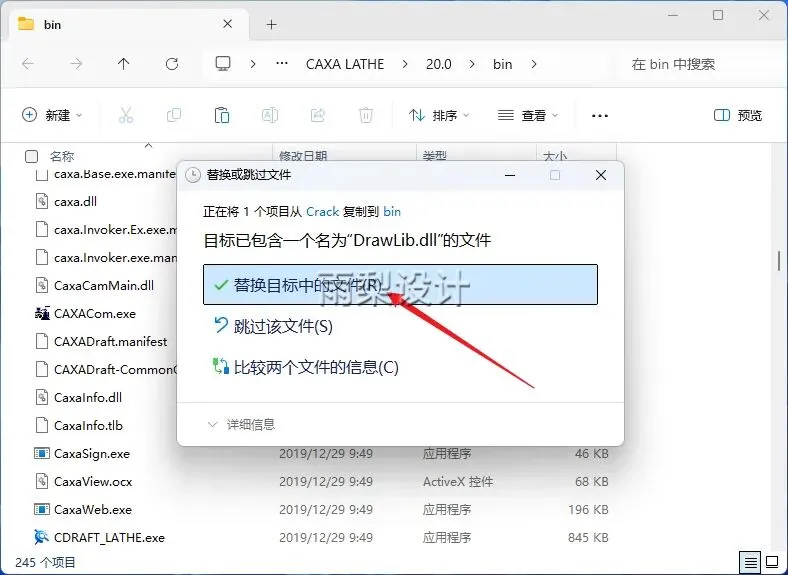Click the Copy icon in toolbar

point(174,116)
